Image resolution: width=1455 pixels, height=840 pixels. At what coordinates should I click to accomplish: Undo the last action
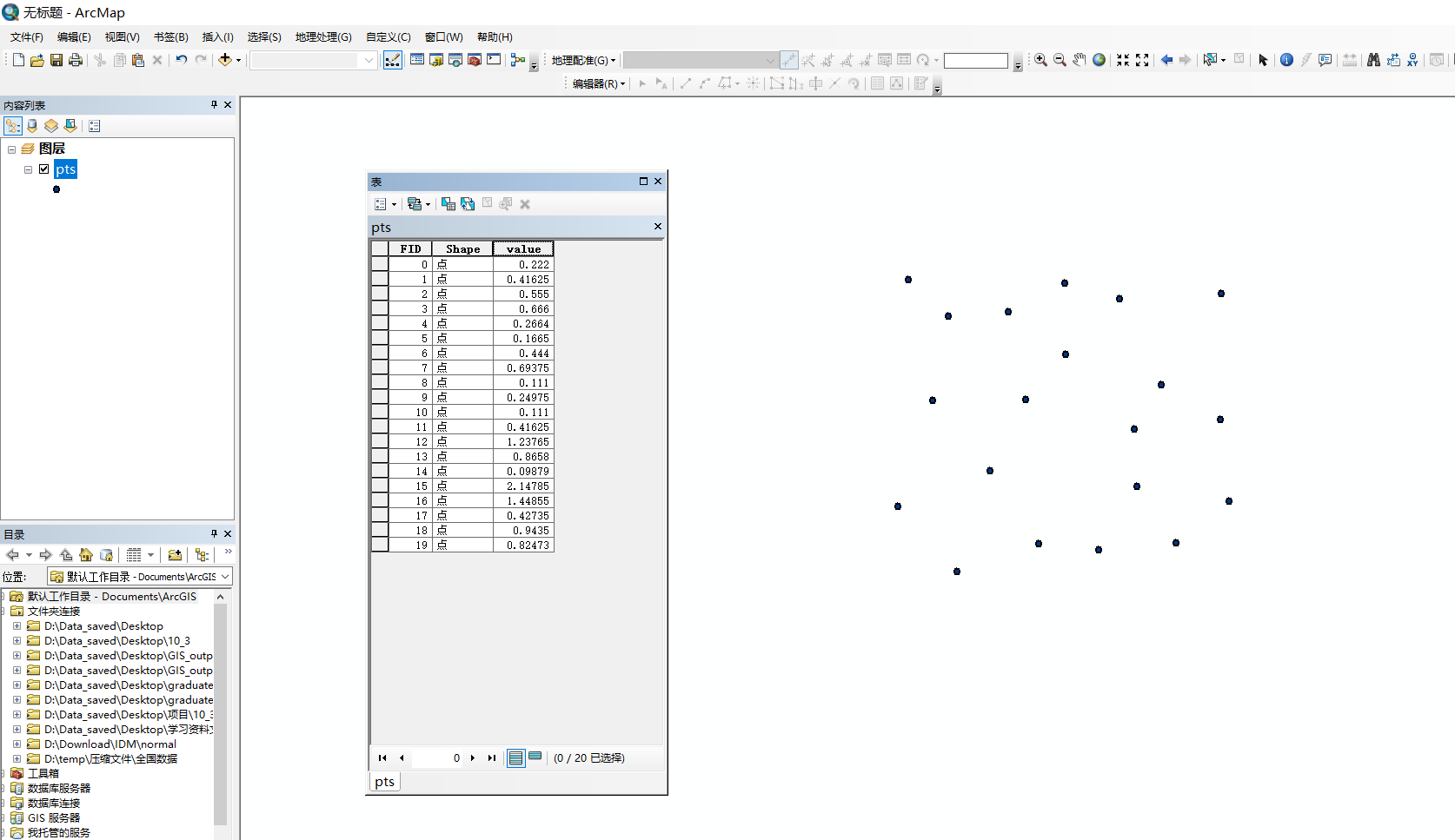[x=182, y=60]
